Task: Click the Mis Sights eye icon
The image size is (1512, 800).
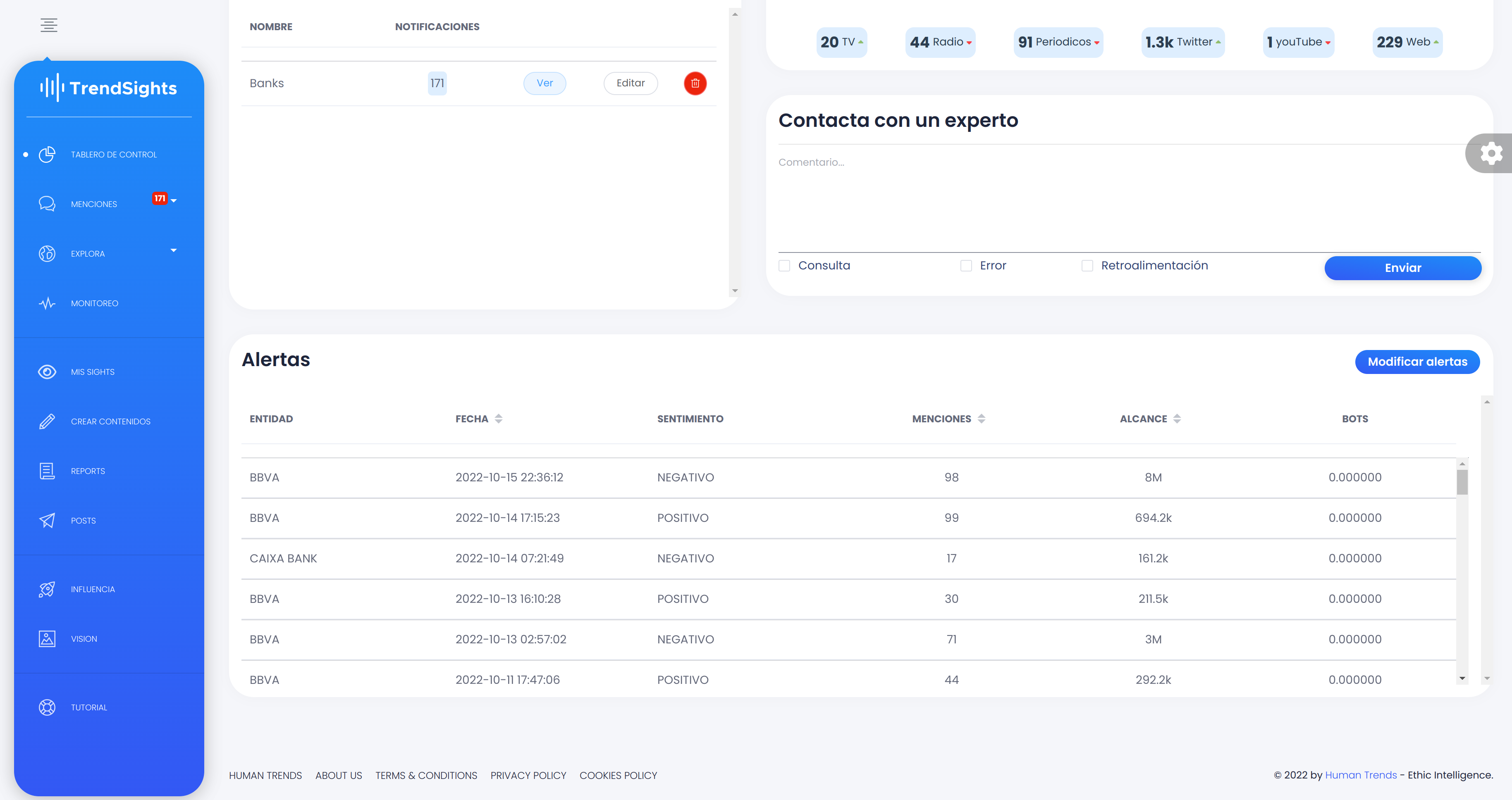Action: click(x=47, y=372)
